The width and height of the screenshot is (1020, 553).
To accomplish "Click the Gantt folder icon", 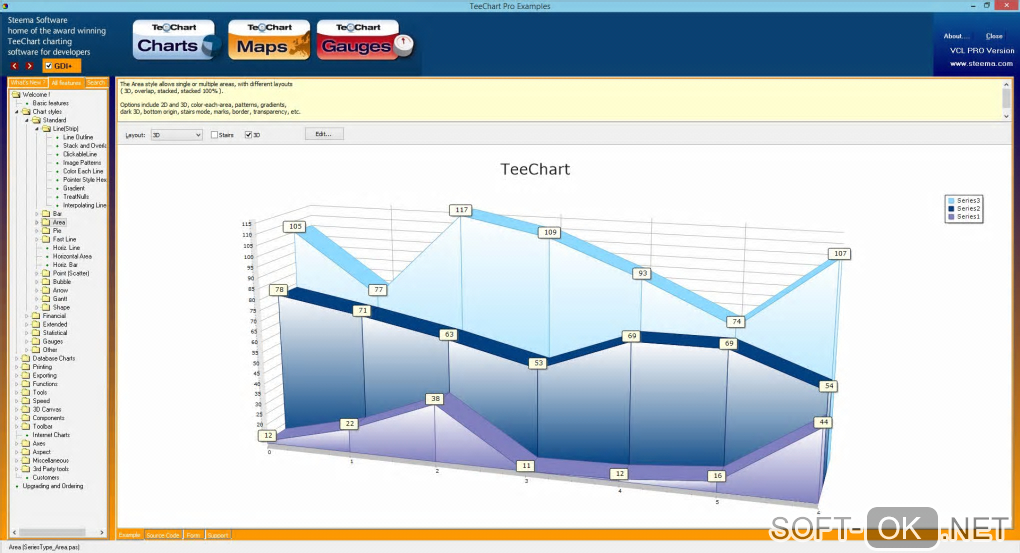I will [46, 299].
